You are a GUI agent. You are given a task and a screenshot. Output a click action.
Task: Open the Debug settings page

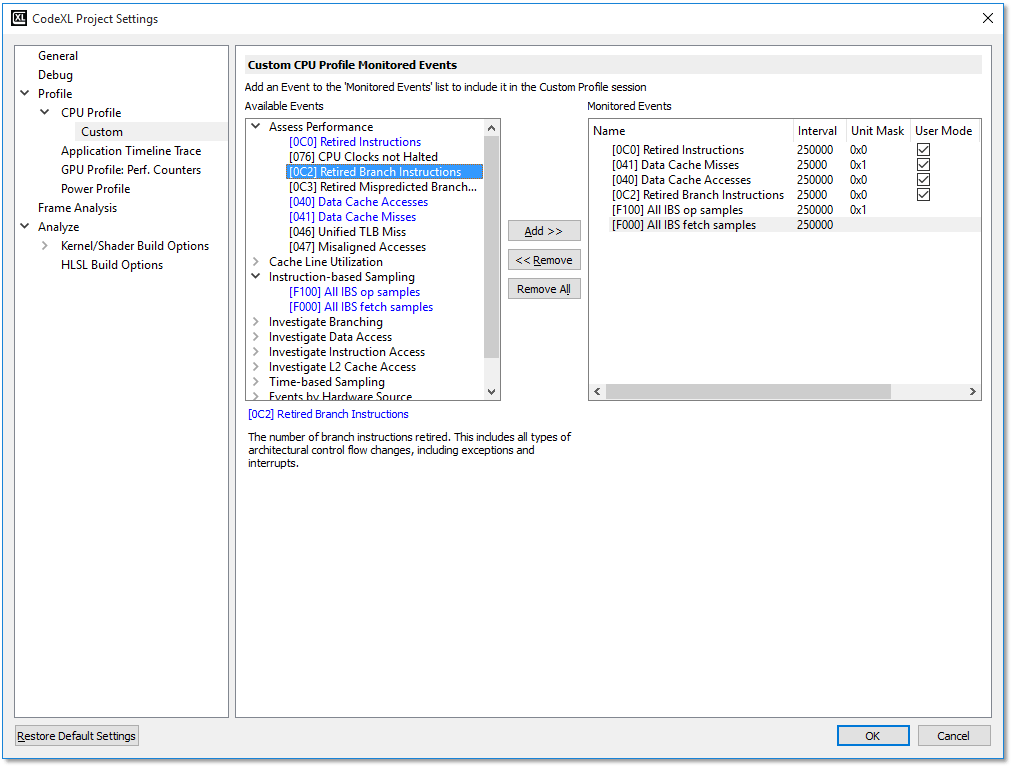[x=55, y=75]
